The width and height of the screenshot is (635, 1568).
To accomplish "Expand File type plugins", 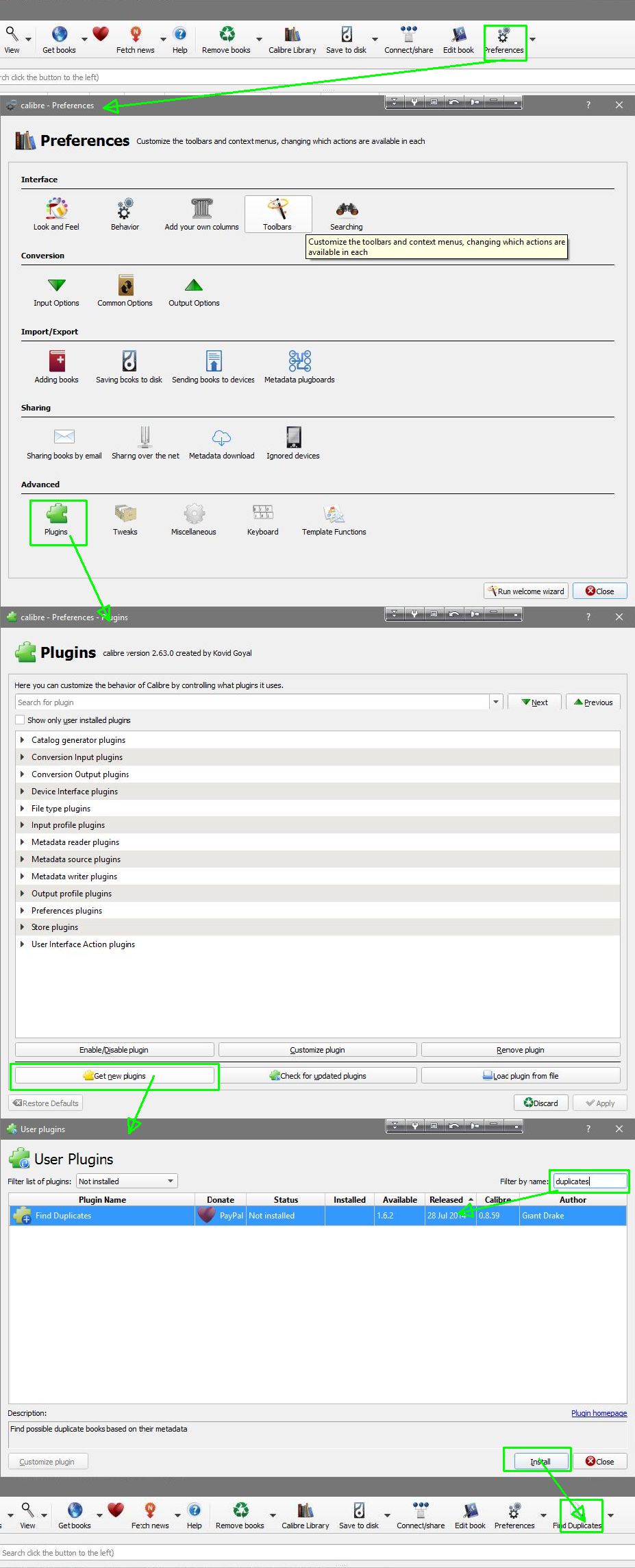I will point(23,808).
